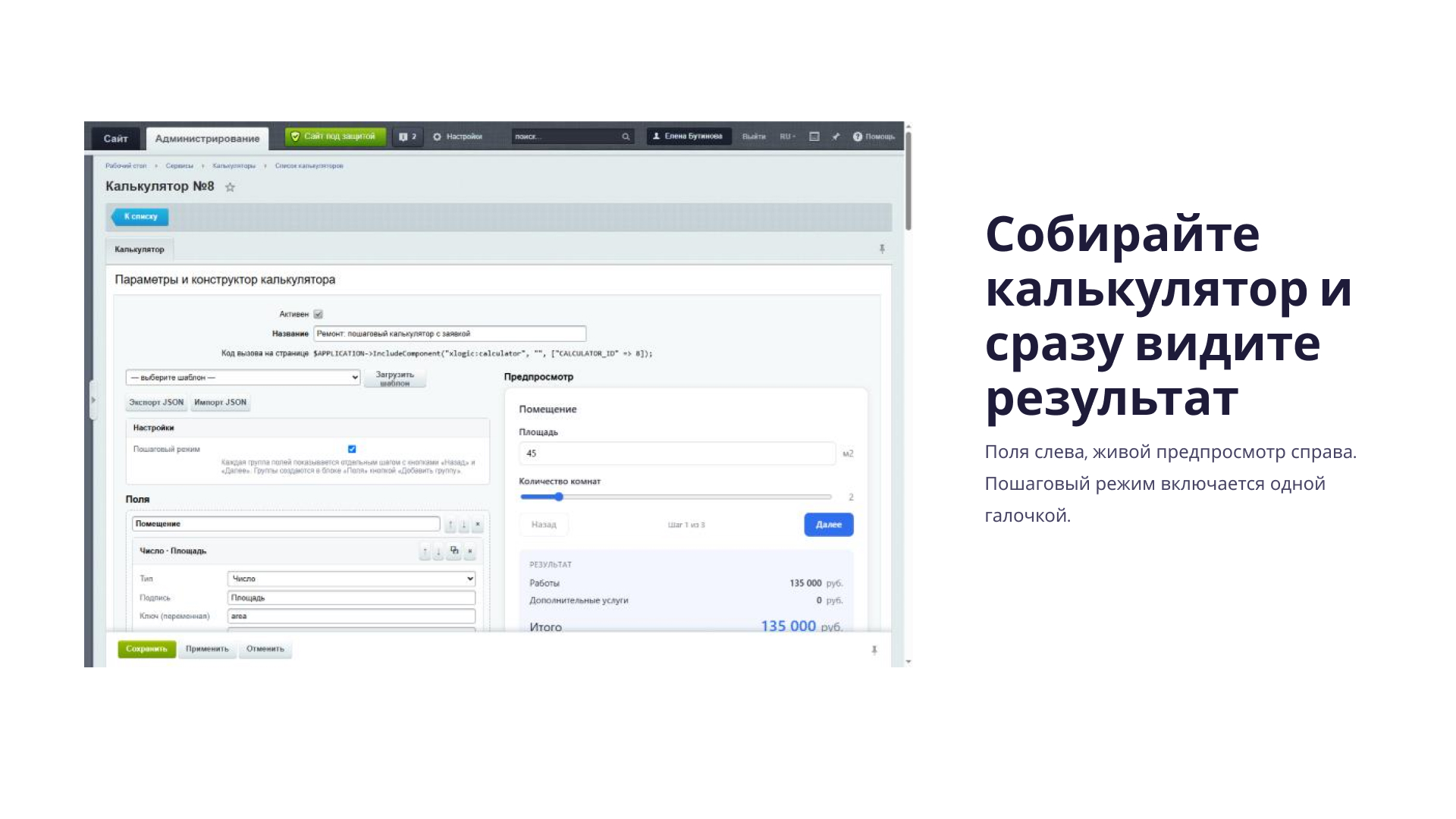
Task: Open Помощь help in the top bar
Action: pyautogui.click(x=874, y=136)
